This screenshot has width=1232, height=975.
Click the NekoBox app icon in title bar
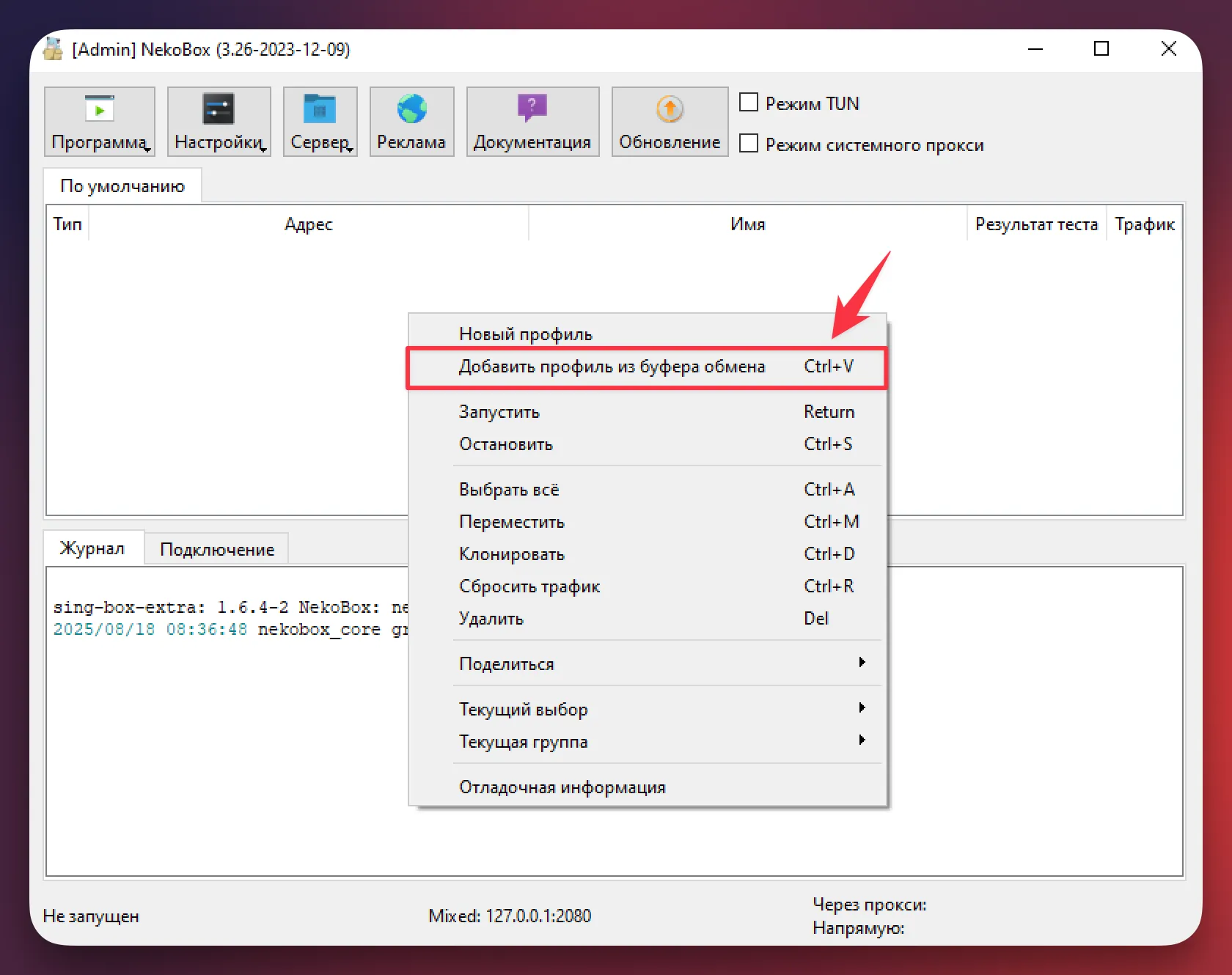[53, 49]
